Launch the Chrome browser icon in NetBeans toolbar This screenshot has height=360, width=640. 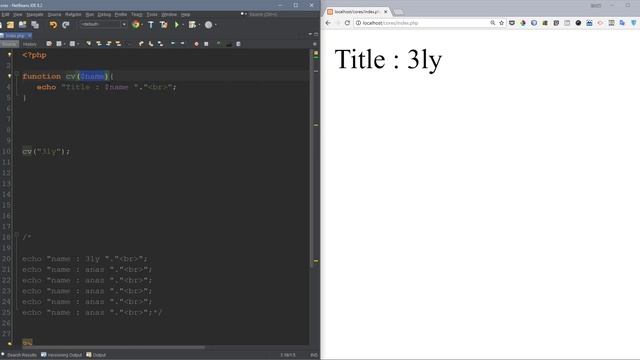[136, 25]
